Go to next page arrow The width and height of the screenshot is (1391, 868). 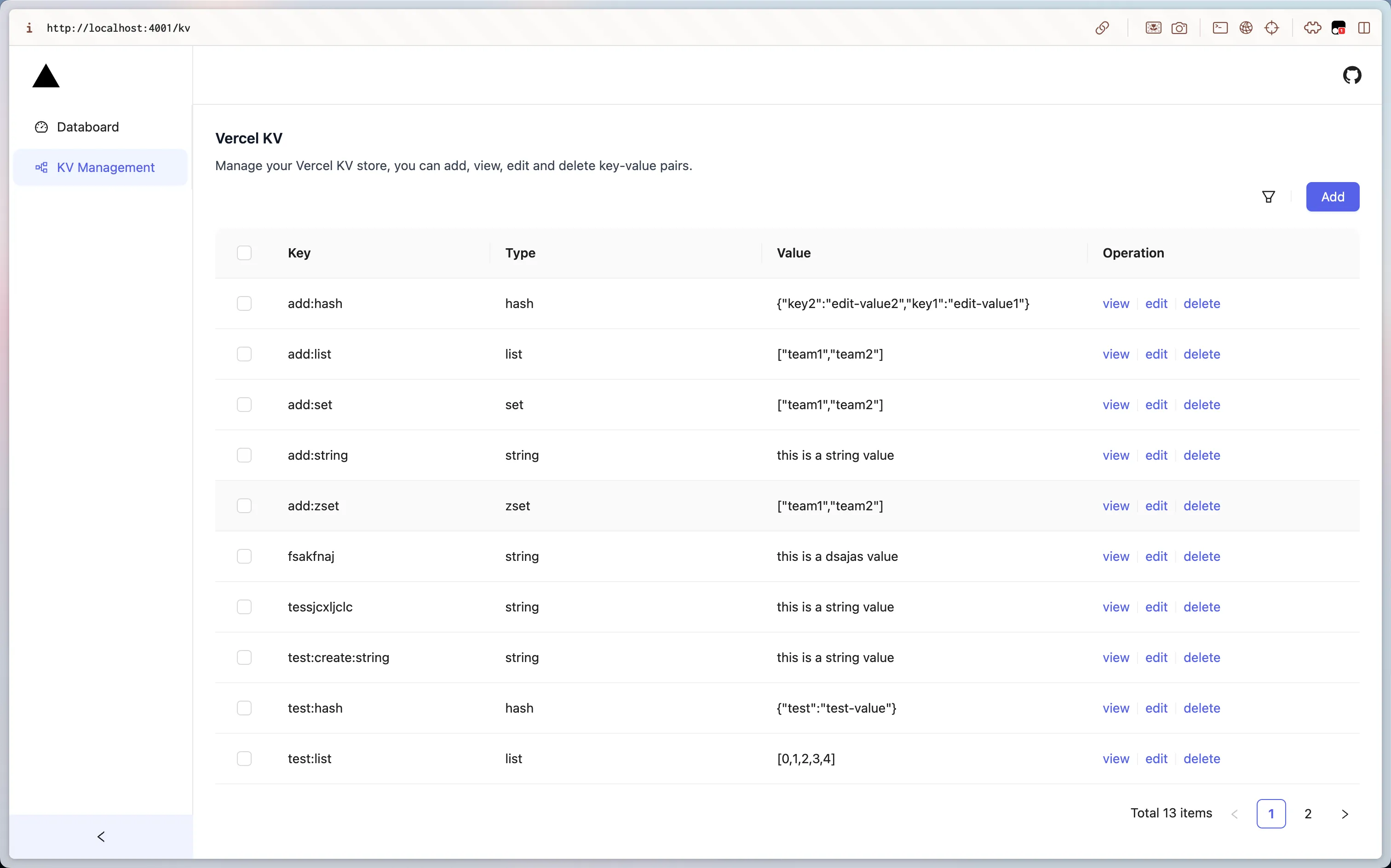(1345, 813)
